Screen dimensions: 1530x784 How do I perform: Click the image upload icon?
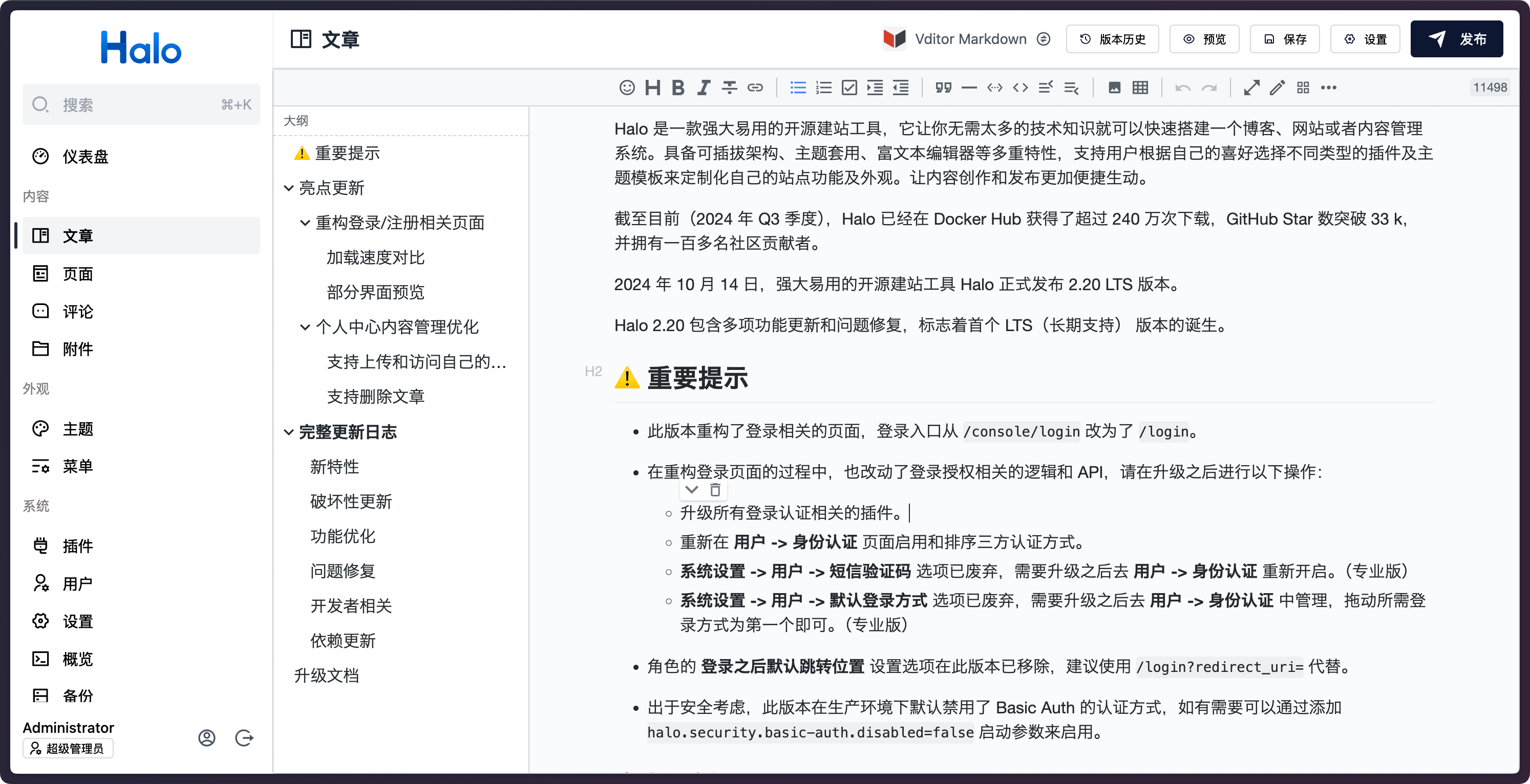point(1114,88)
